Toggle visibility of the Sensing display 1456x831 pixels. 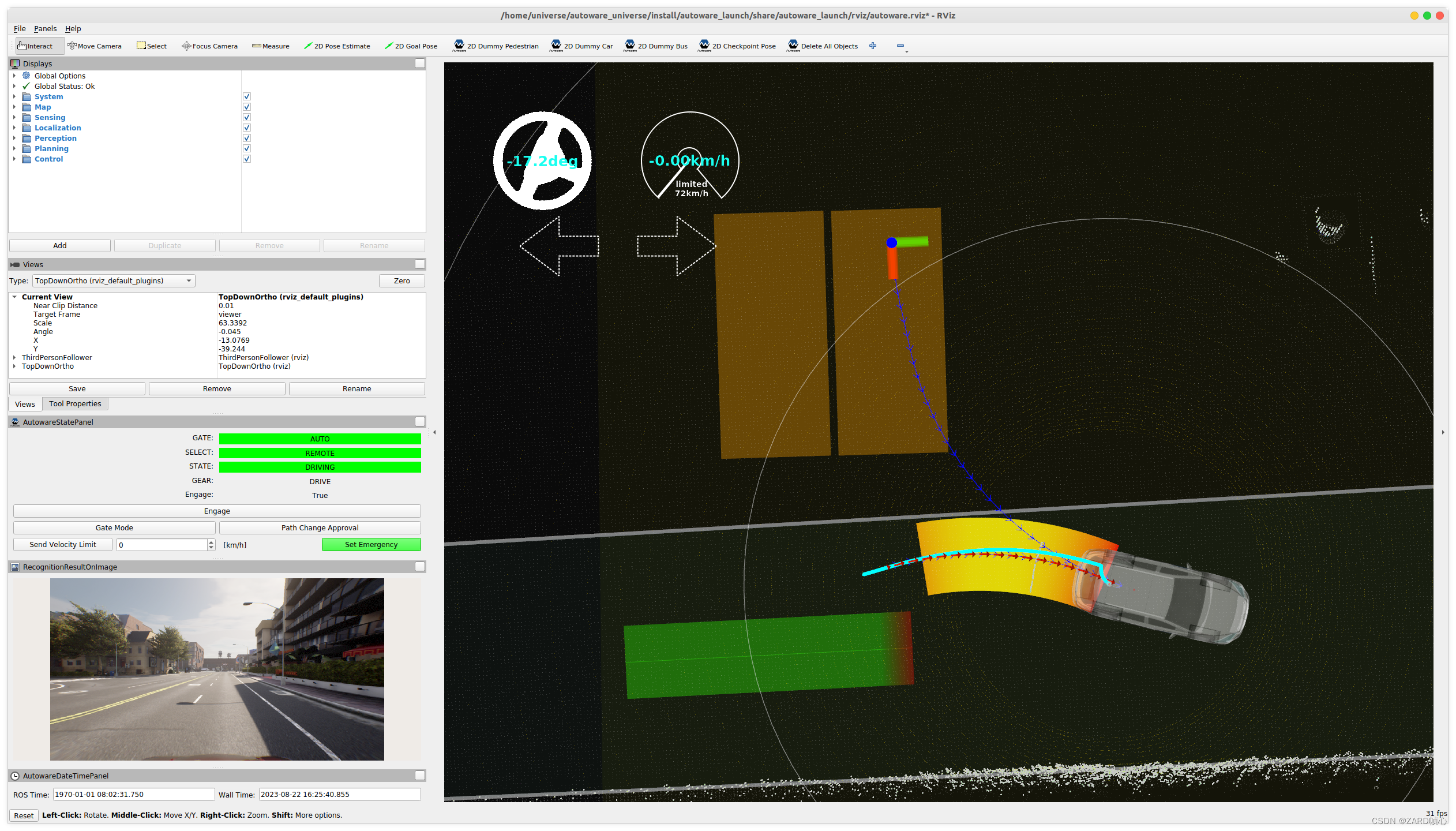(x=247, y=117)
